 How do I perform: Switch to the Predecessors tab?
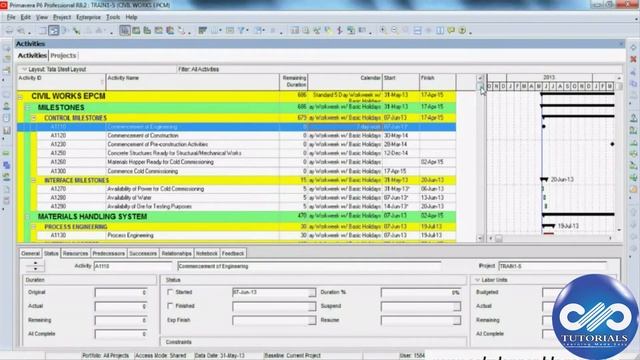[x=109, y=253]
